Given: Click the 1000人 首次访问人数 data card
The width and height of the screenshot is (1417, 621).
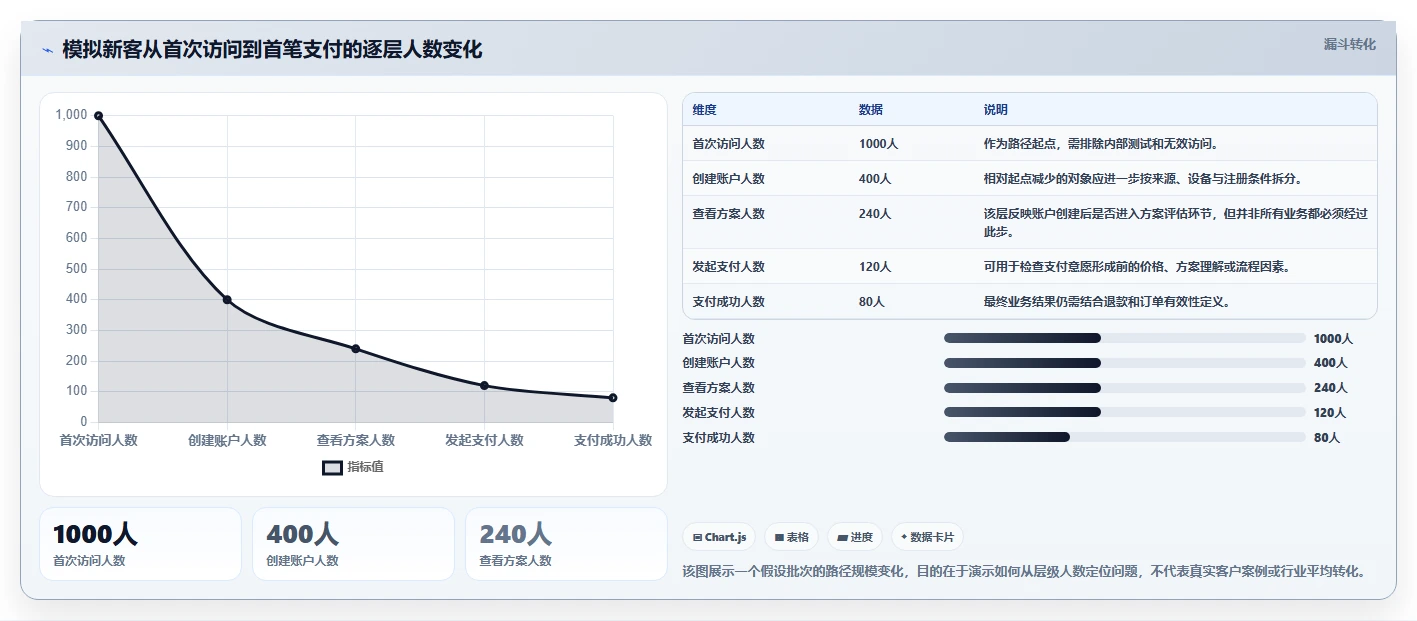Looking at the screenshot, I should coord(140,544).
